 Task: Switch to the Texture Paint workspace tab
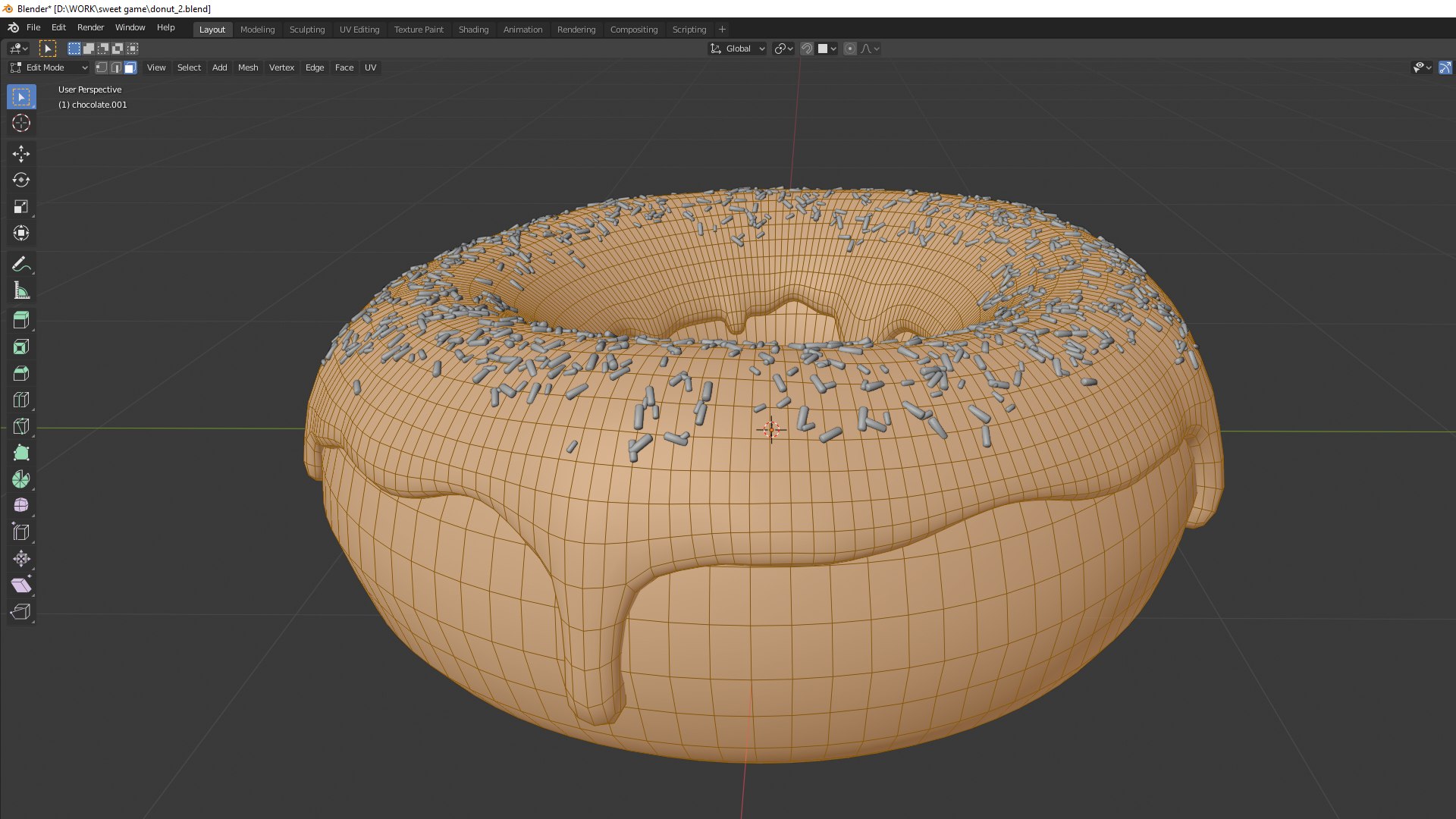(419, 30)
